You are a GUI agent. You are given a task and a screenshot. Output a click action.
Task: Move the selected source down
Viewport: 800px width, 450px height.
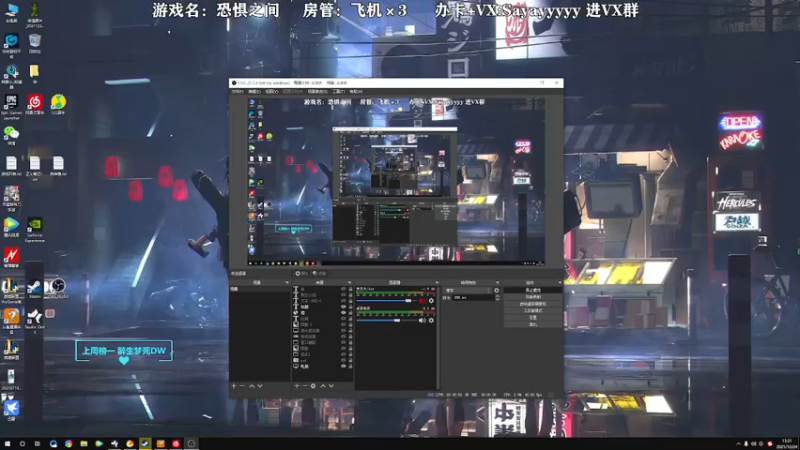coord(331,386)
